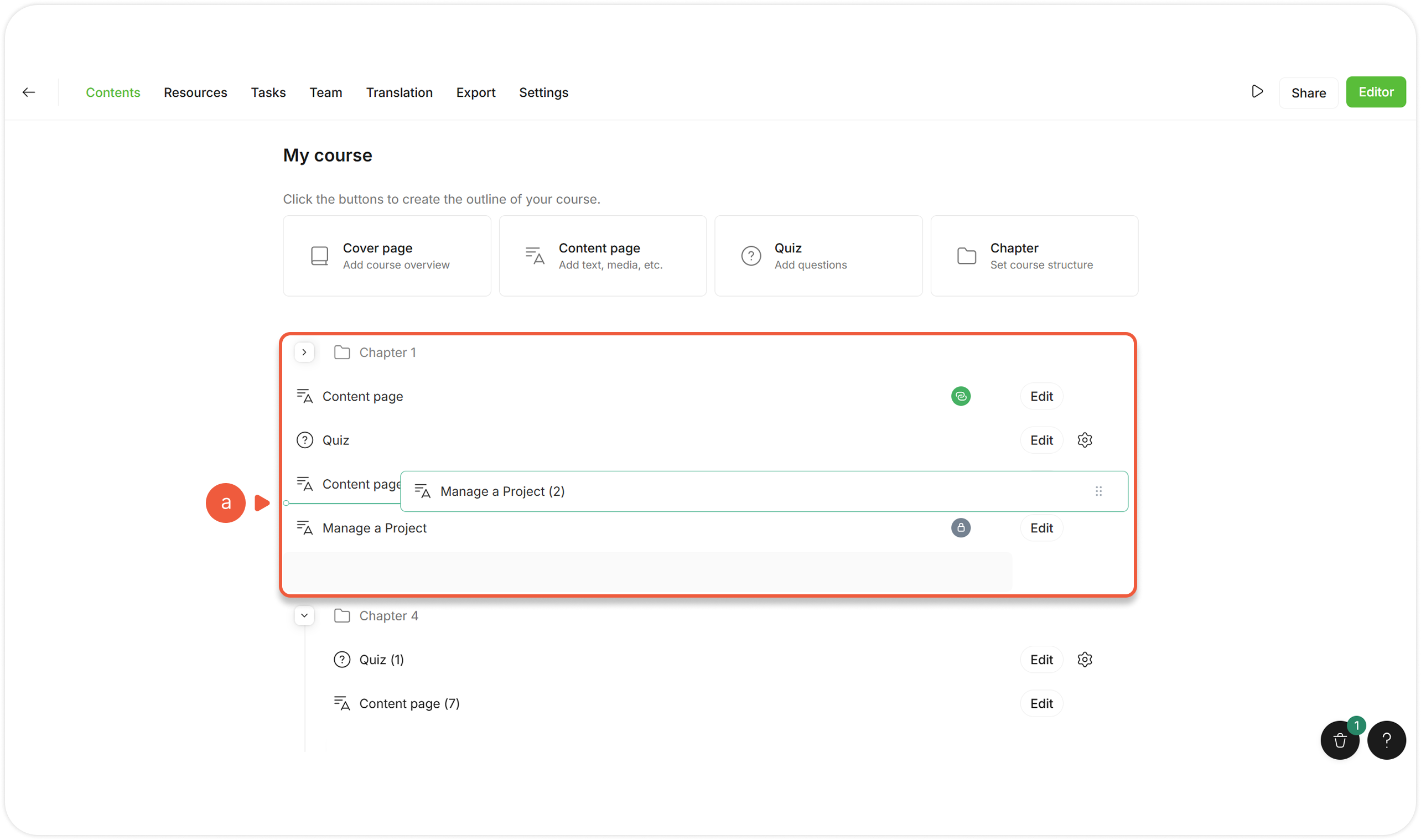The width and height of the screenshot is (1421, 840).
Task: Select the Chapter 4 folder row
Action: click(x=389, y=616)
